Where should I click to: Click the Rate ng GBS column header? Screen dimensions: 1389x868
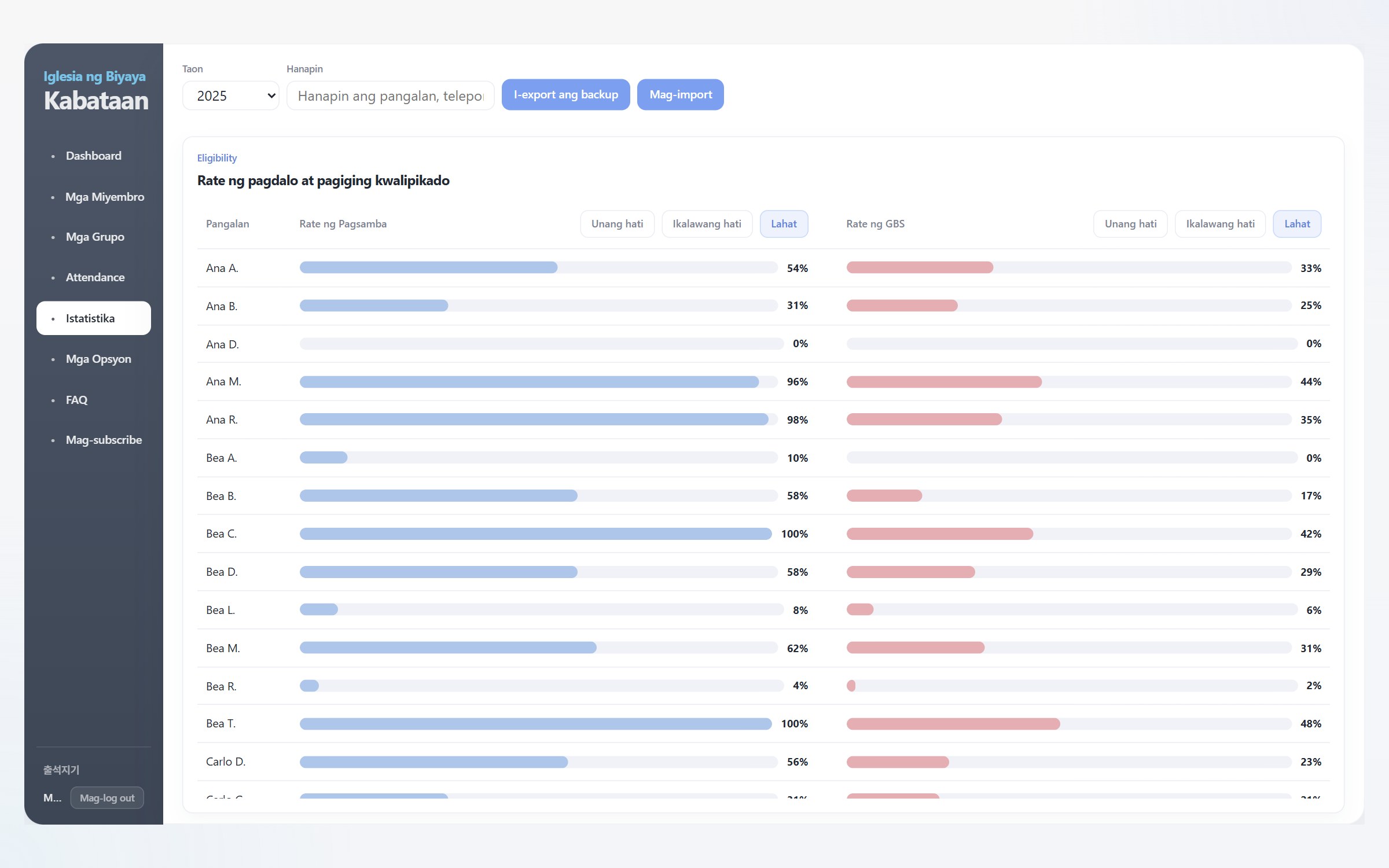coord(875,224)
